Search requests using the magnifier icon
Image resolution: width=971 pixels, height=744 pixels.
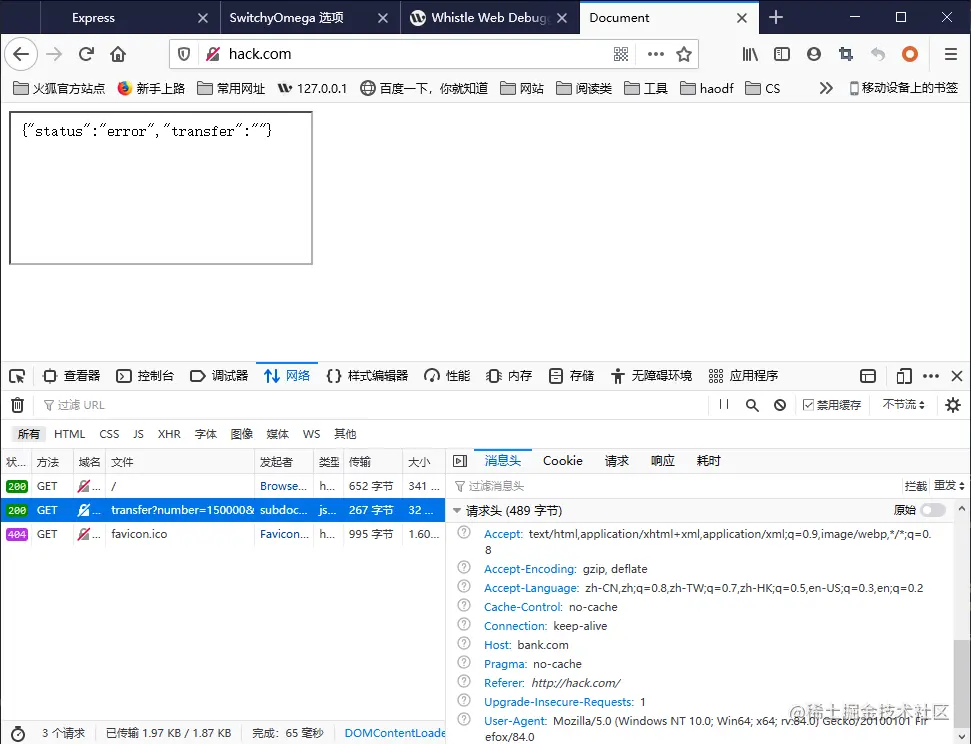[x=753, y=405]
